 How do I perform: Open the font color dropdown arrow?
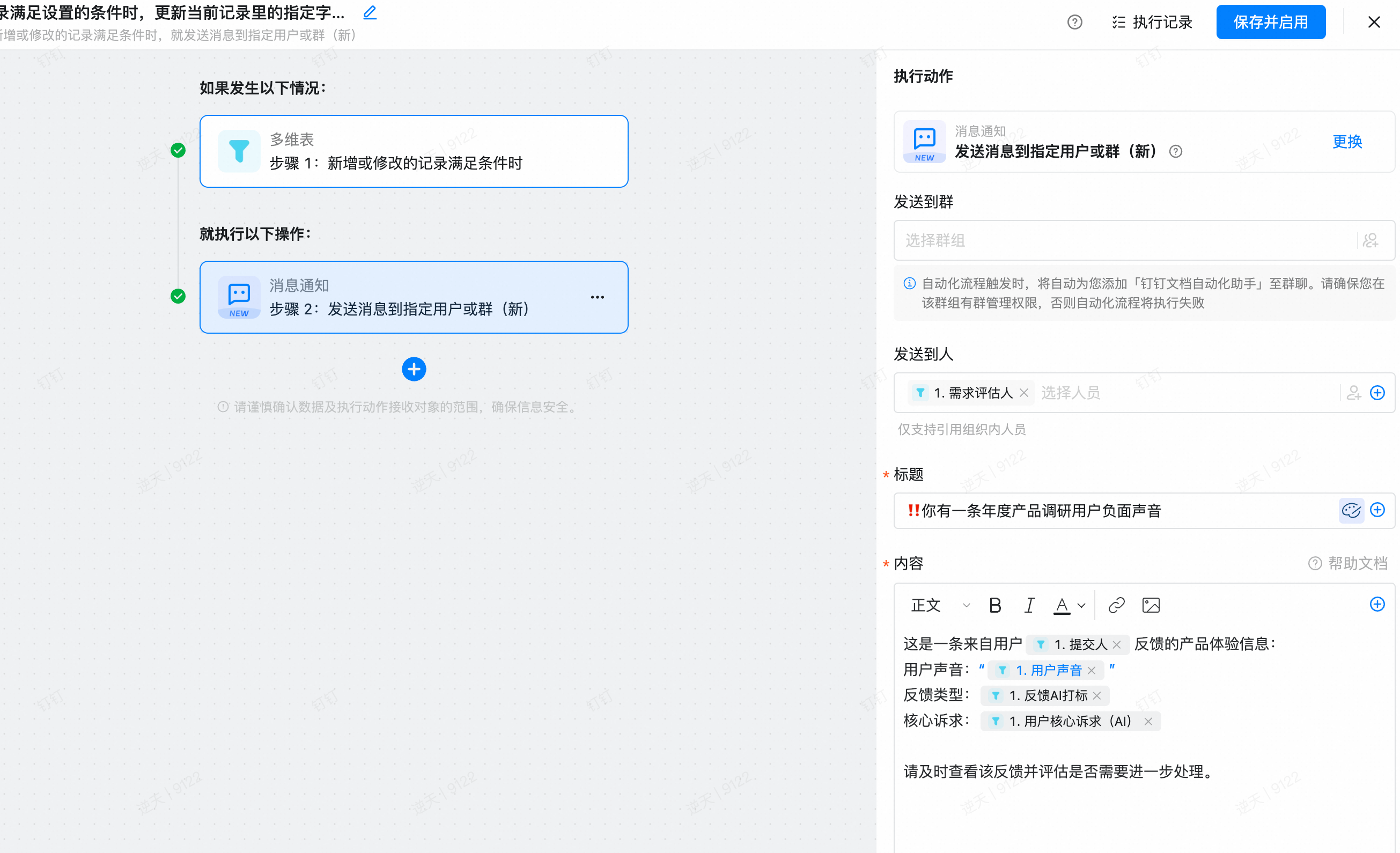click(x=1082, y=605)
